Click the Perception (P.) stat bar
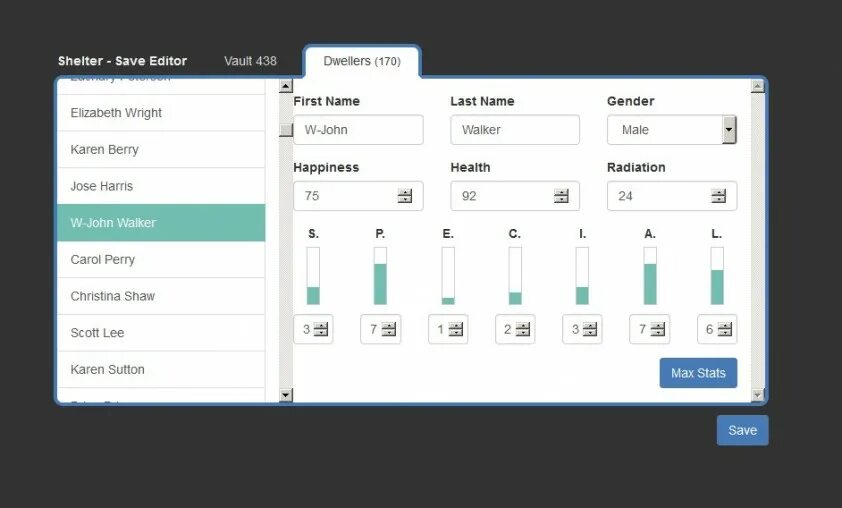This screenshot has width=842, height=508. tap(380, 275)
